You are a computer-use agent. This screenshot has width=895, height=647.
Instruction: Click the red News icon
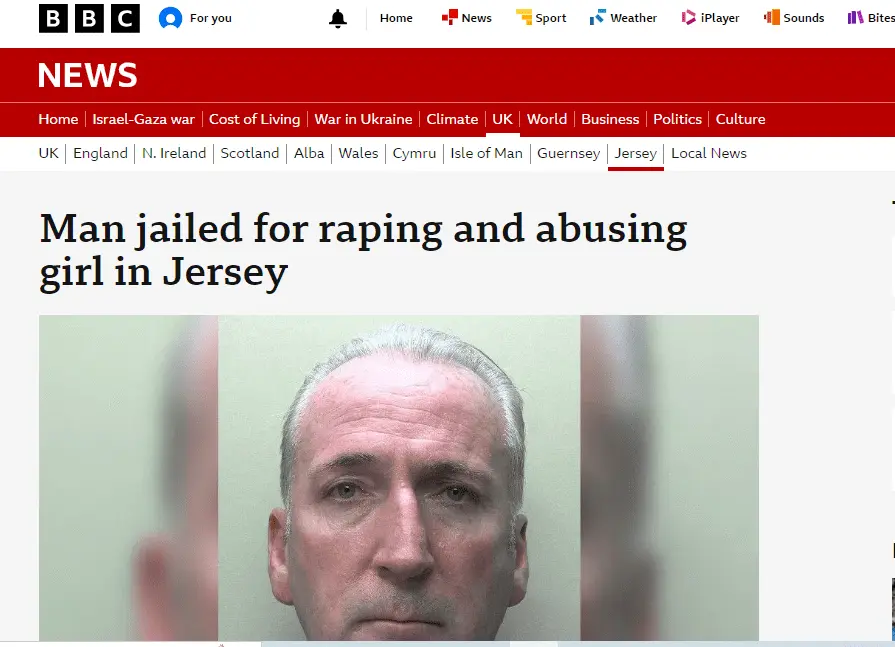[450, 17]
